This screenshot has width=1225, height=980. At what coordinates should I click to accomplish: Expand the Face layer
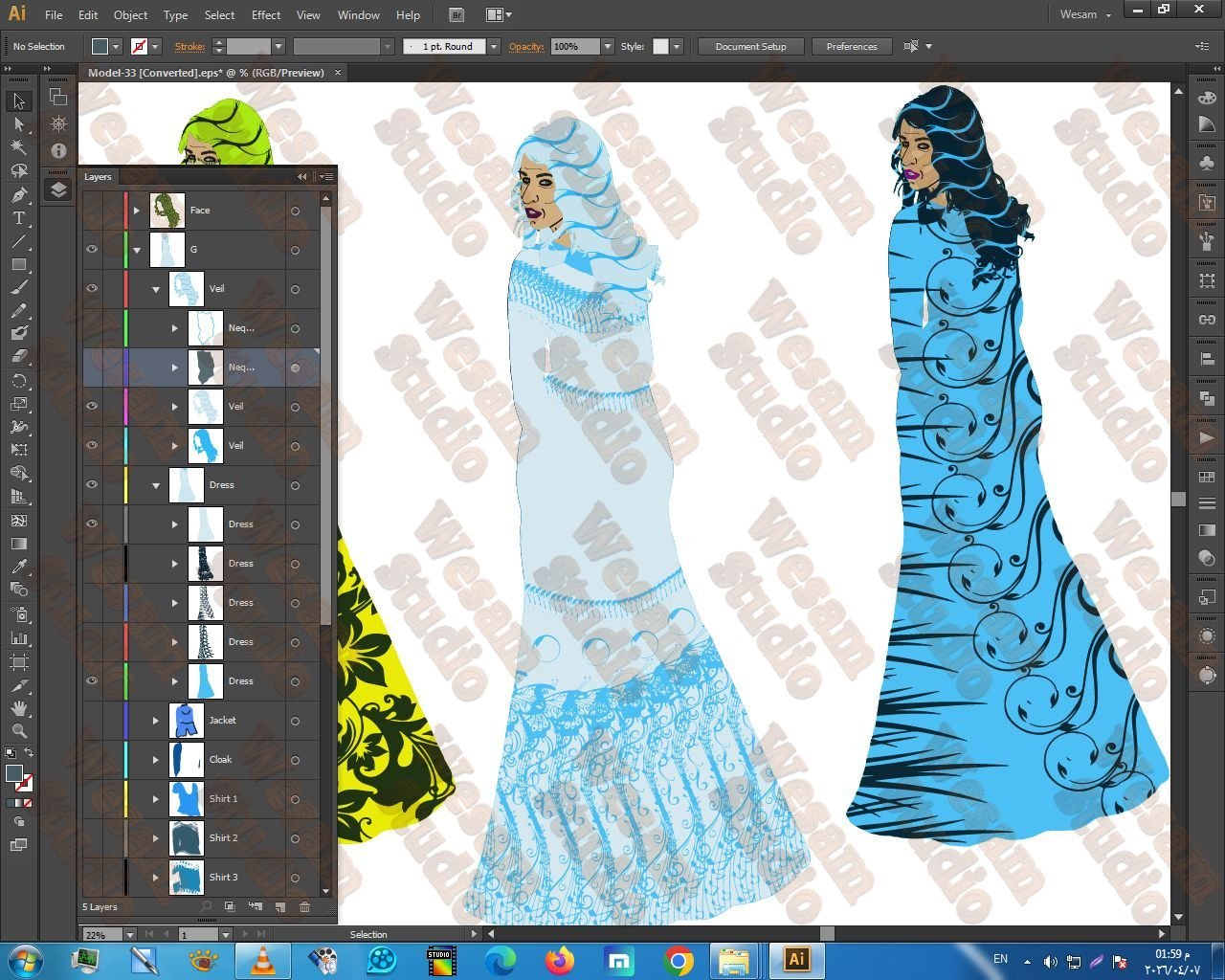[x=137, y=211]
